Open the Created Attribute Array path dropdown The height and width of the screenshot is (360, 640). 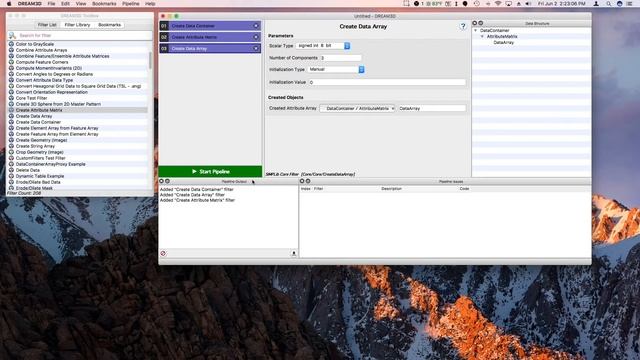tap(357, 109)
